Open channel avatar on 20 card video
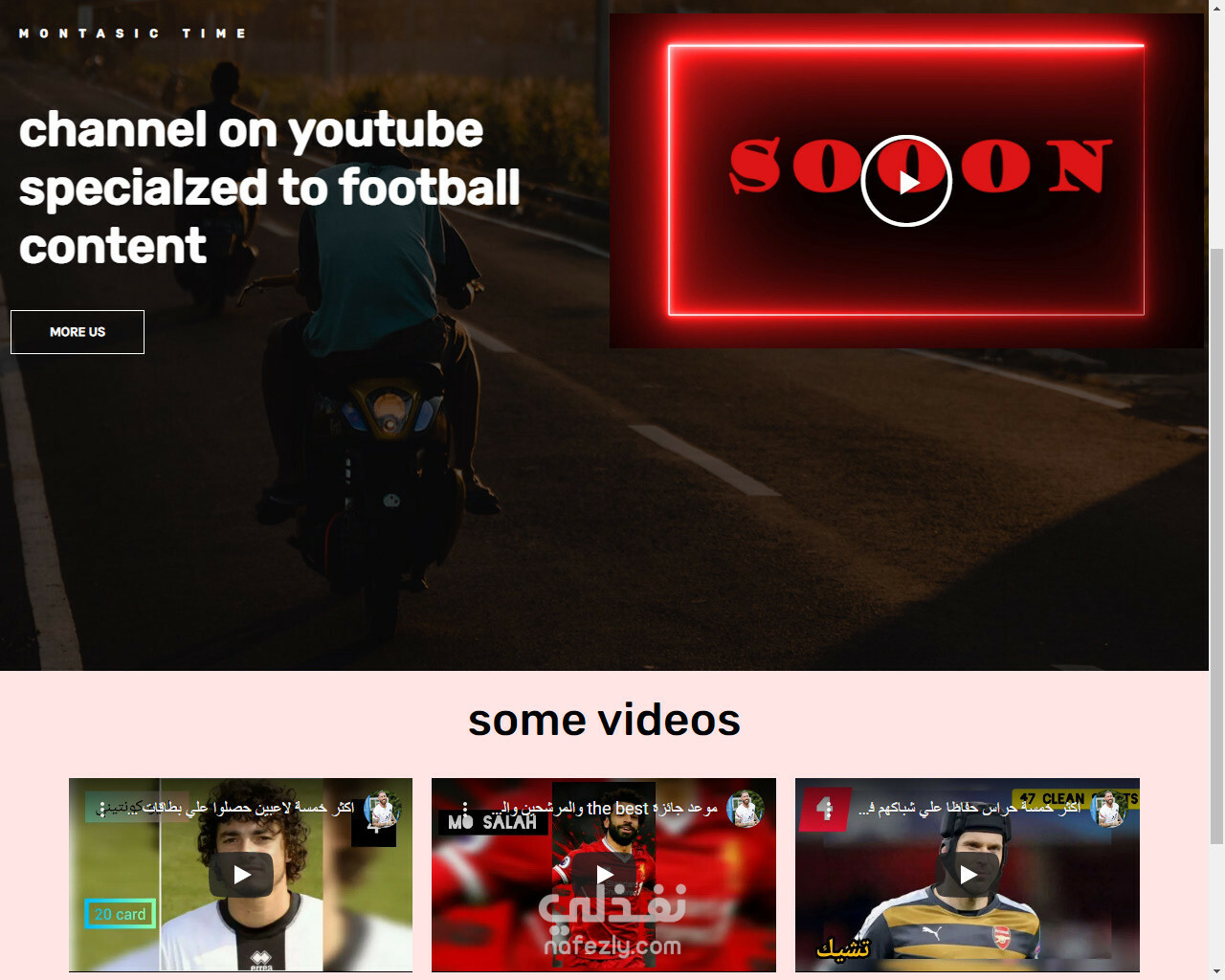This screenshot has width=1225, height=980. (x=382, y=809)
